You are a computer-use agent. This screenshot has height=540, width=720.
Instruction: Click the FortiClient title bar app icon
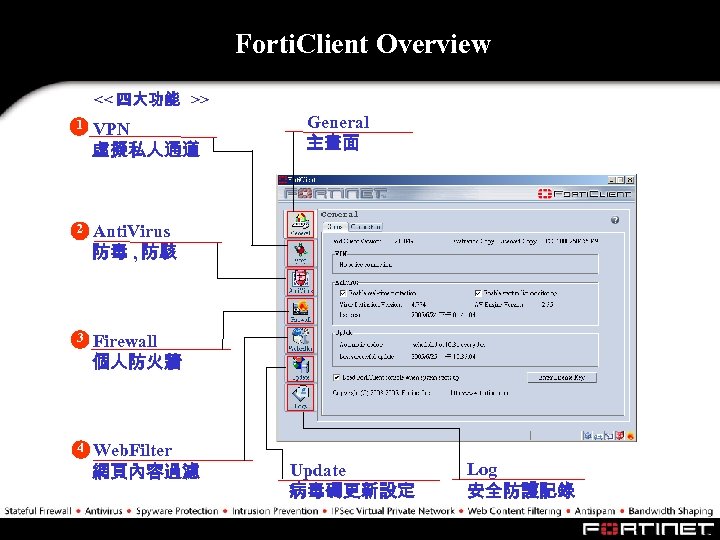pos(283,179)
